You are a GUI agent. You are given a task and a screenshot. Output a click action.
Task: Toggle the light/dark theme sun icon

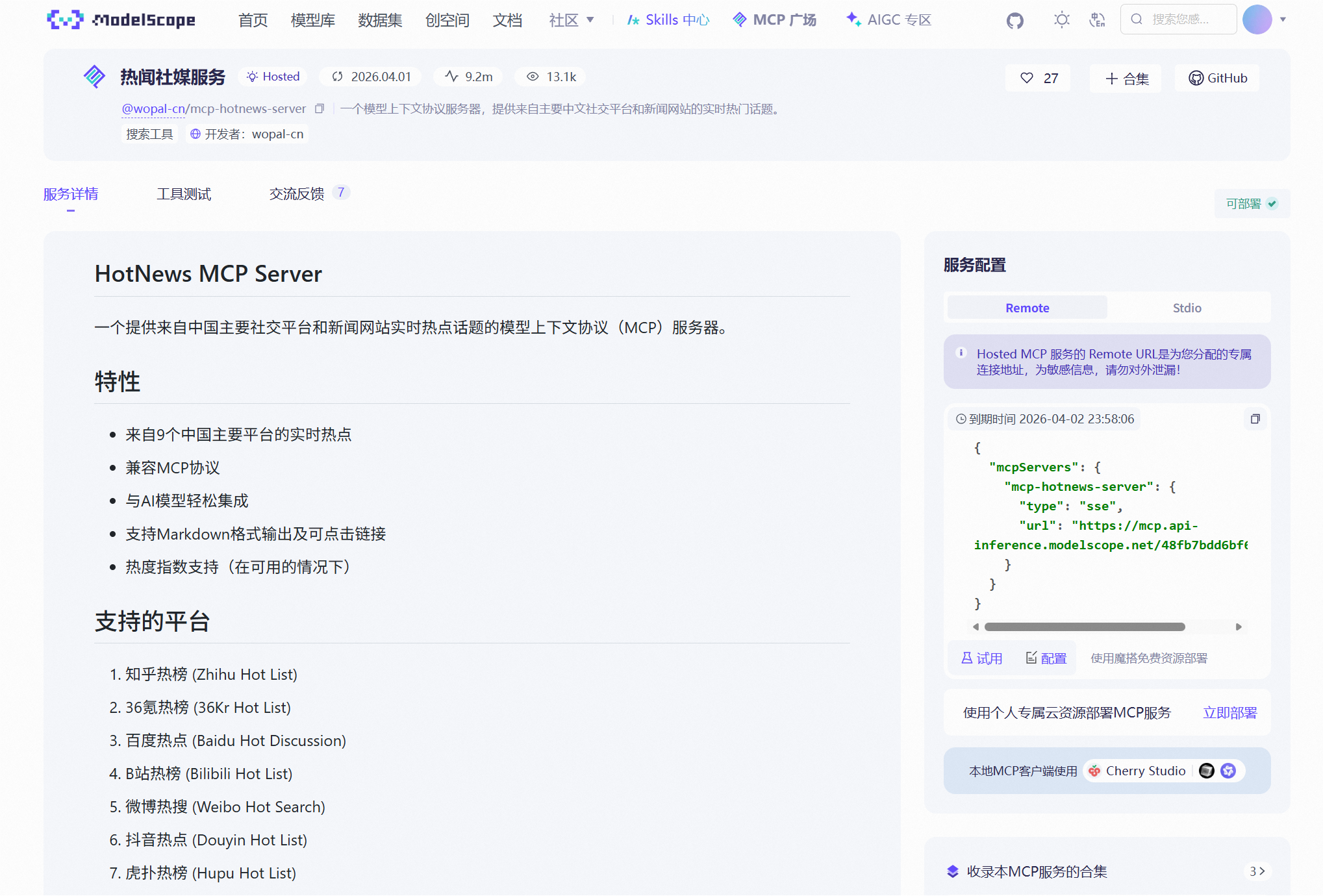(x=1061, y=20)
